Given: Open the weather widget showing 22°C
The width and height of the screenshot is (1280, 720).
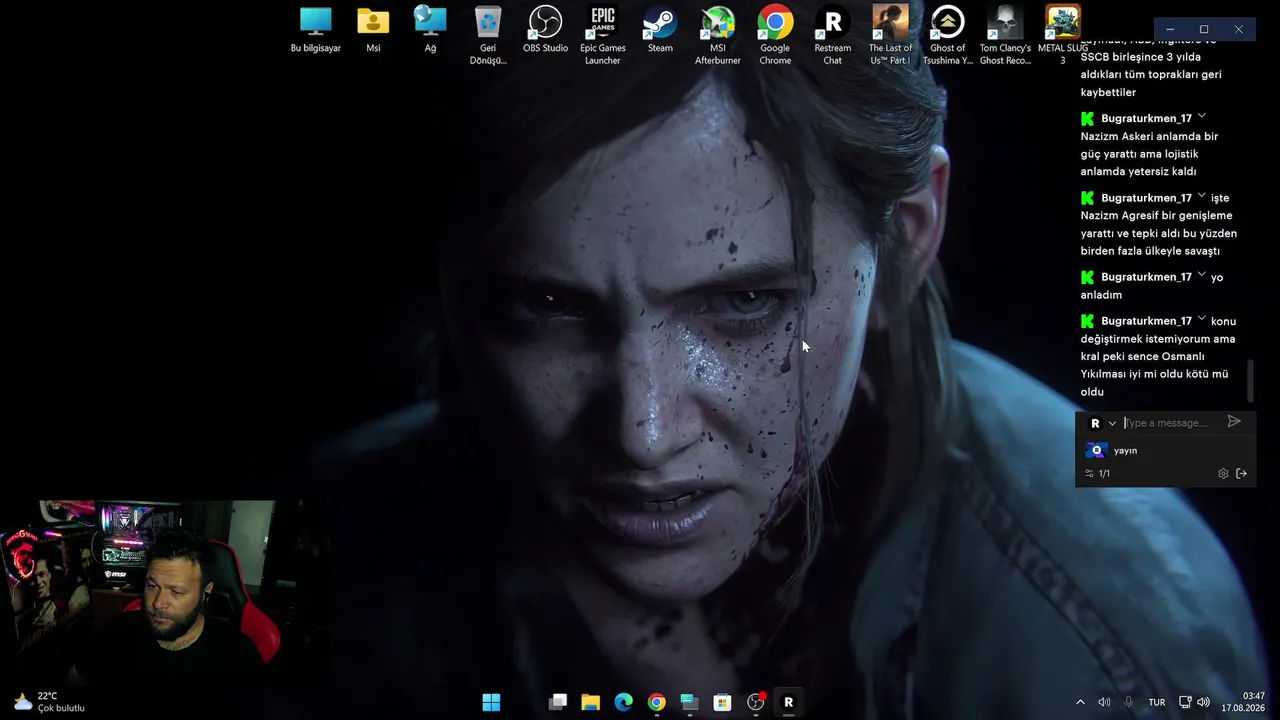Looking at the screenshot, I should click(48, 702).
